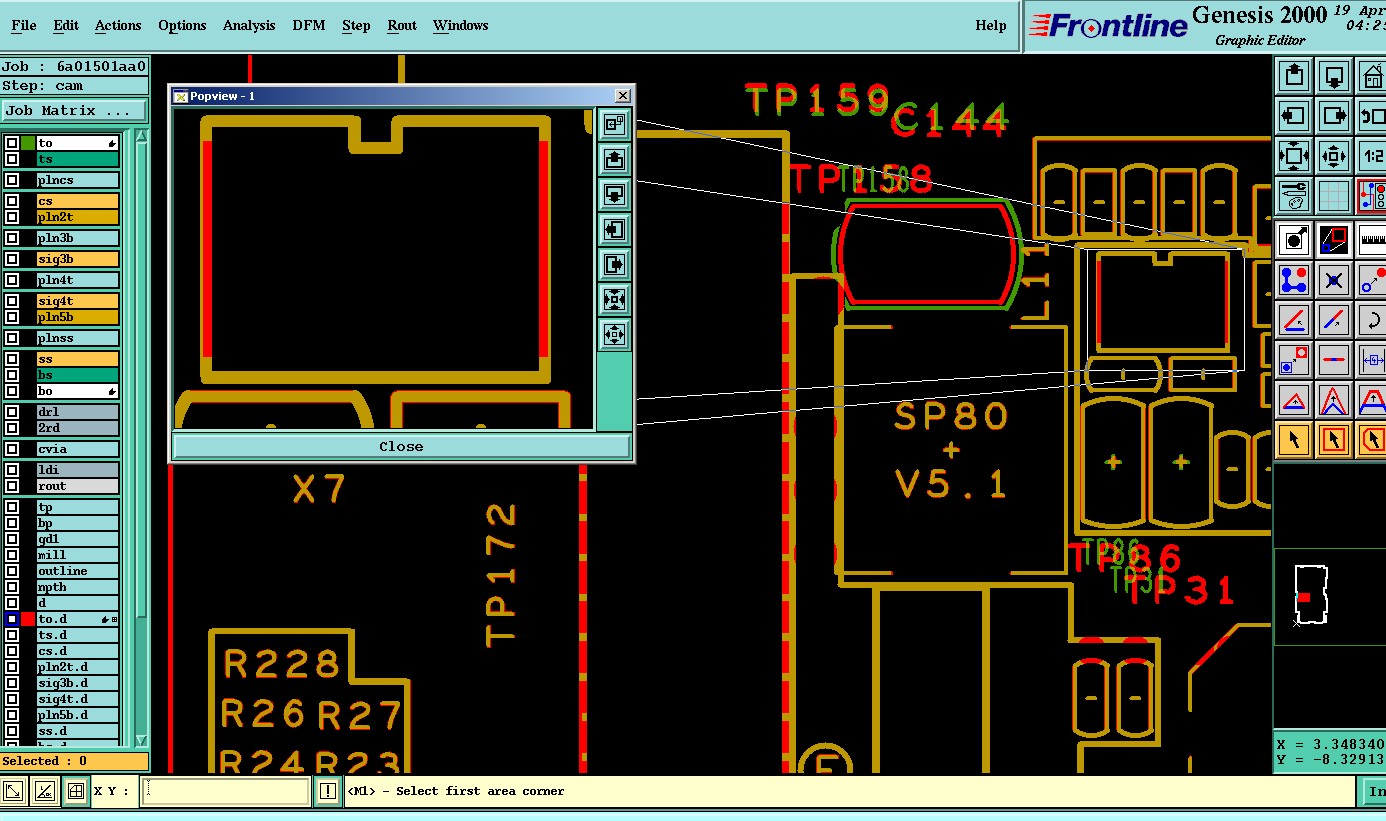
Task: Select the sig4t layer name
Action: (78, 301)
